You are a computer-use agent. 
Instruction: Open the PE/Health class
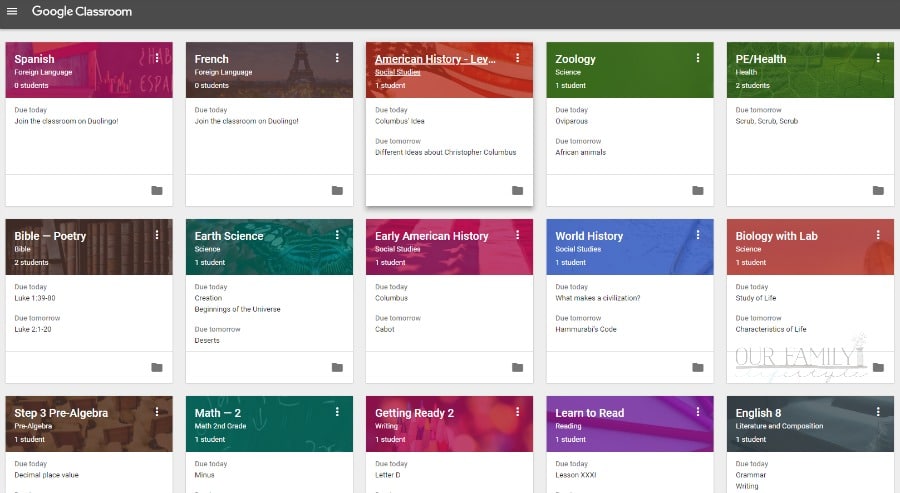coord(761,59)
